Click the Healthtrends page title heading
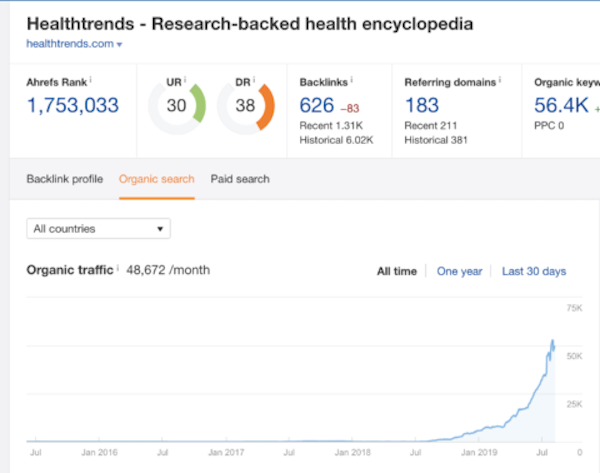Screen dimensions: 600x473 [x=250, y=24]
